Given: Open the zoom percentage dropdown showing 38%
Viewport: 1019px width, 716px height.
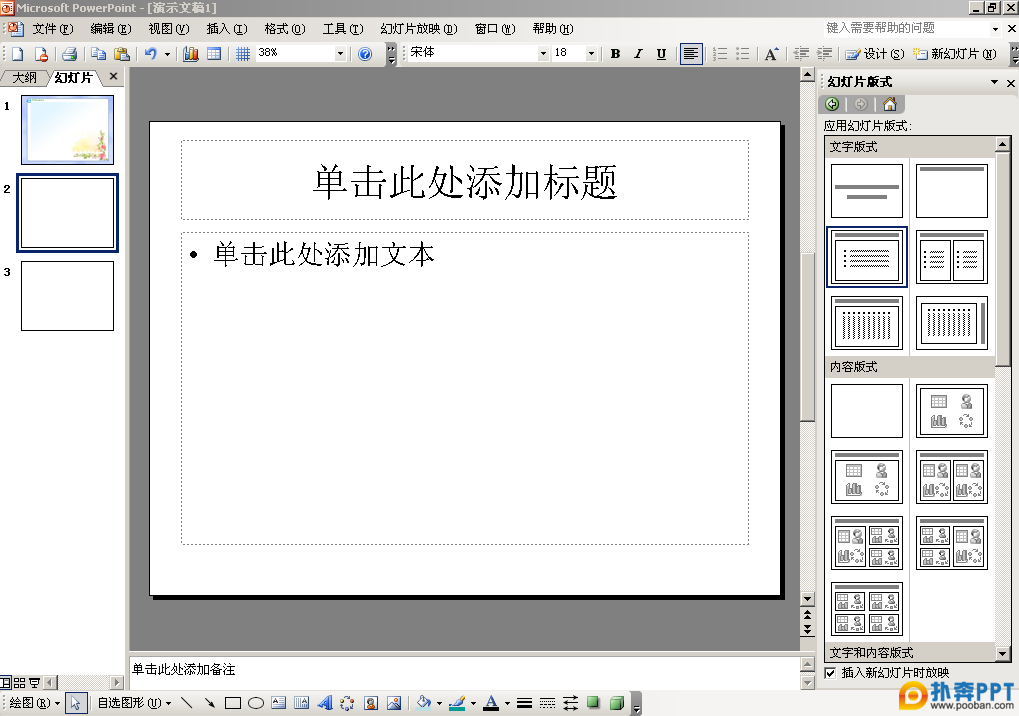Looking at the screenshot, I should tap(340, 54).
